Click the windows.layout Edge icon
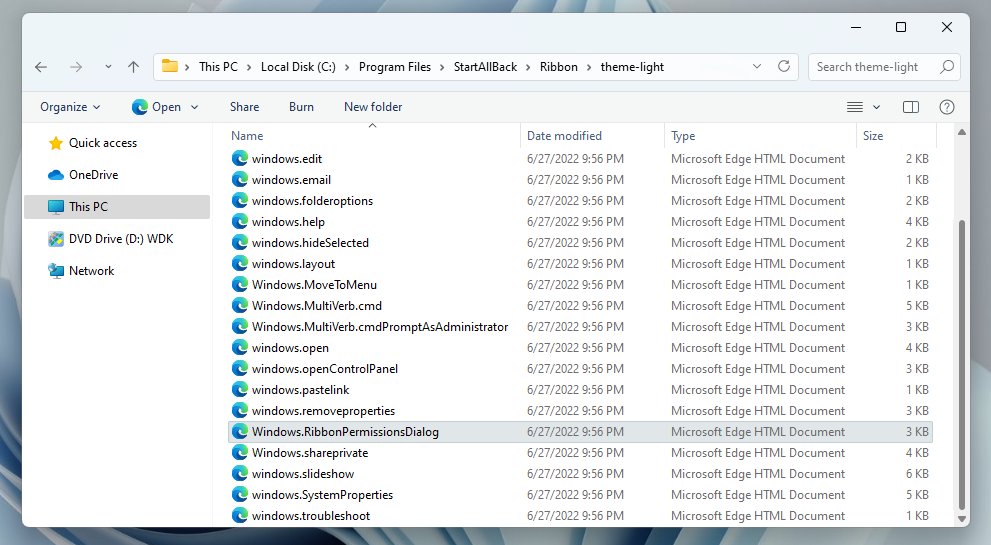The image size is (991, 545). tap(240, 263)
